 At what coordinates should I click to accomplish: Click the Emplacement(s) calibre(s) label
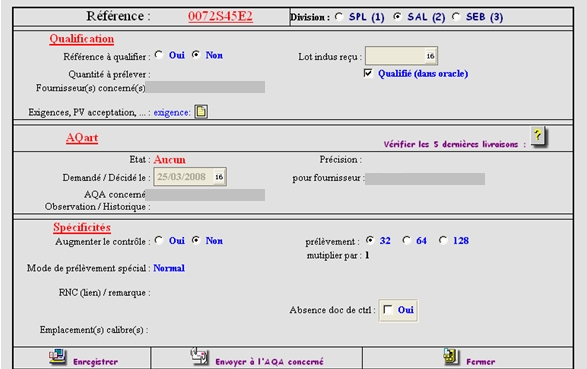coord(94,330)
